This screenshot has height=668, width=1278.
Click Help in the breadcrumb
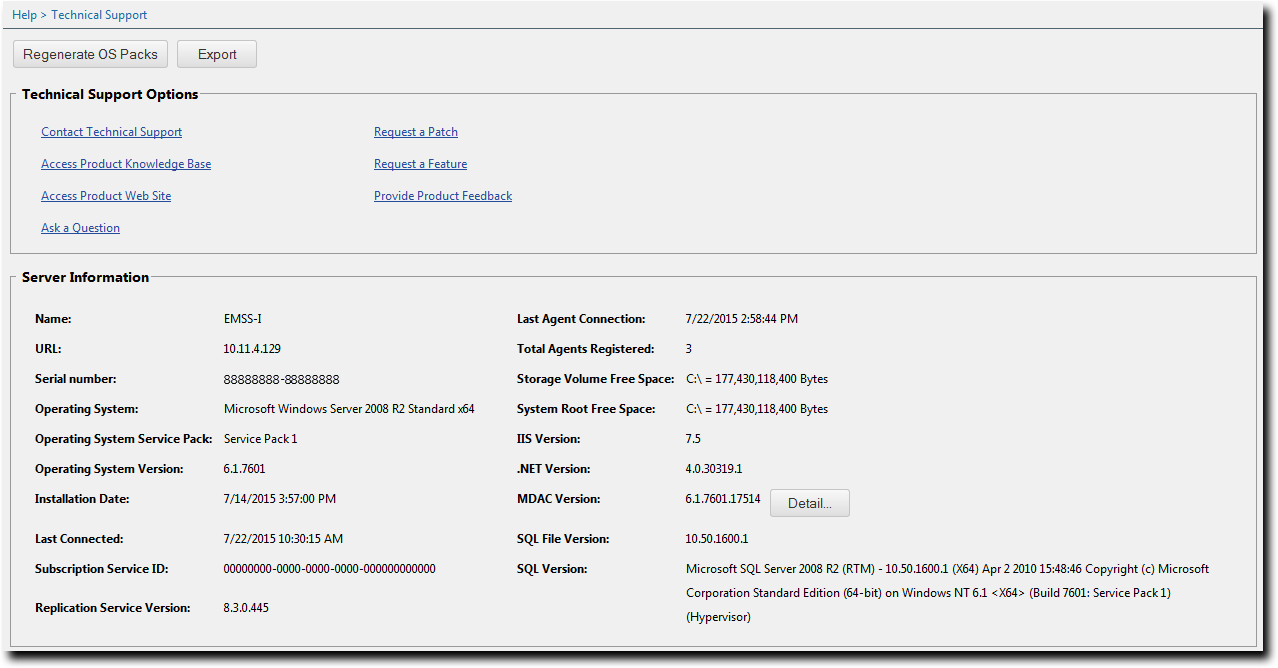click(24, 15)
